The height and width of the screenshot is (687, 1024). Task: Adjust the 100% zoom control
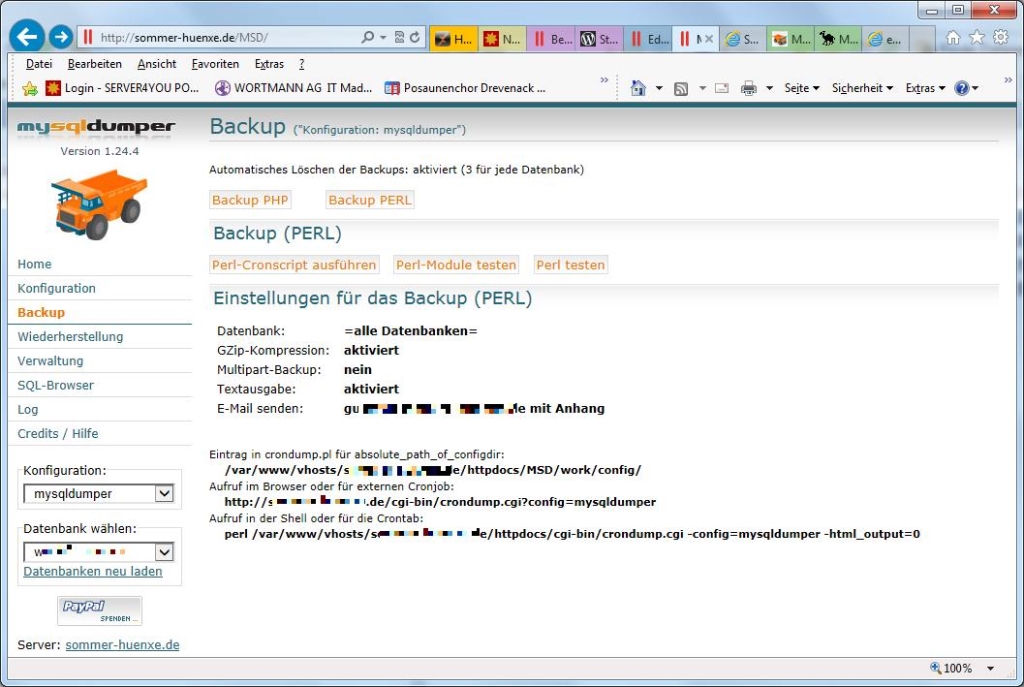pos(957,668)
